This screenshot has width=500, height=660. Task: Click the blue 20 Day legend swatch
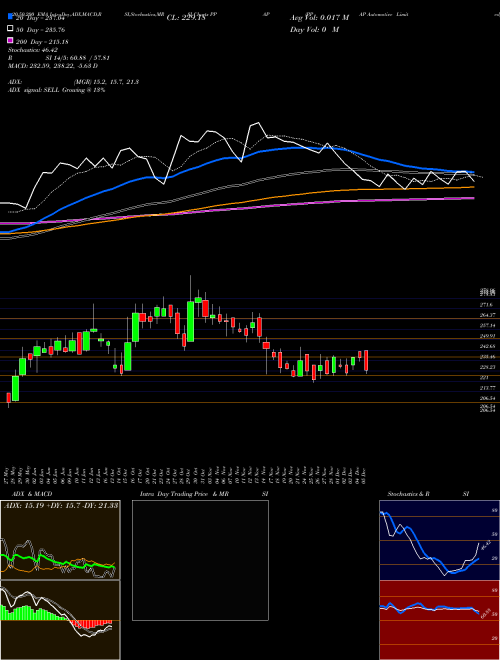pyautogui.click(x=10, y=17)
